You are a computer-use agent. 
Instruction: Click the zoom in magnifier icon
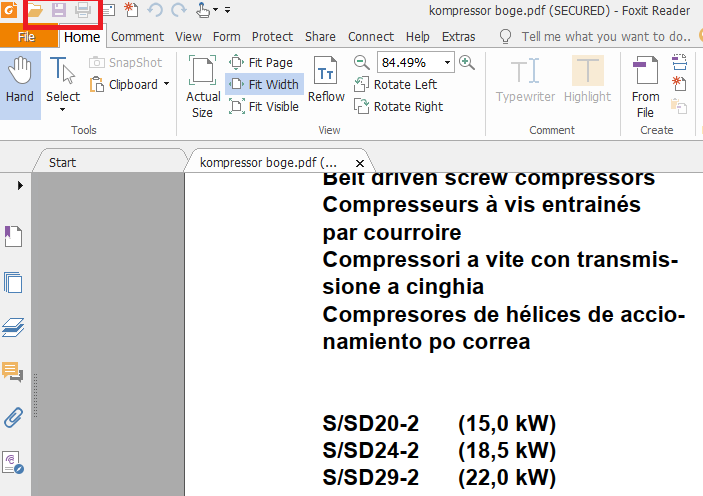[x=467, y=62]
